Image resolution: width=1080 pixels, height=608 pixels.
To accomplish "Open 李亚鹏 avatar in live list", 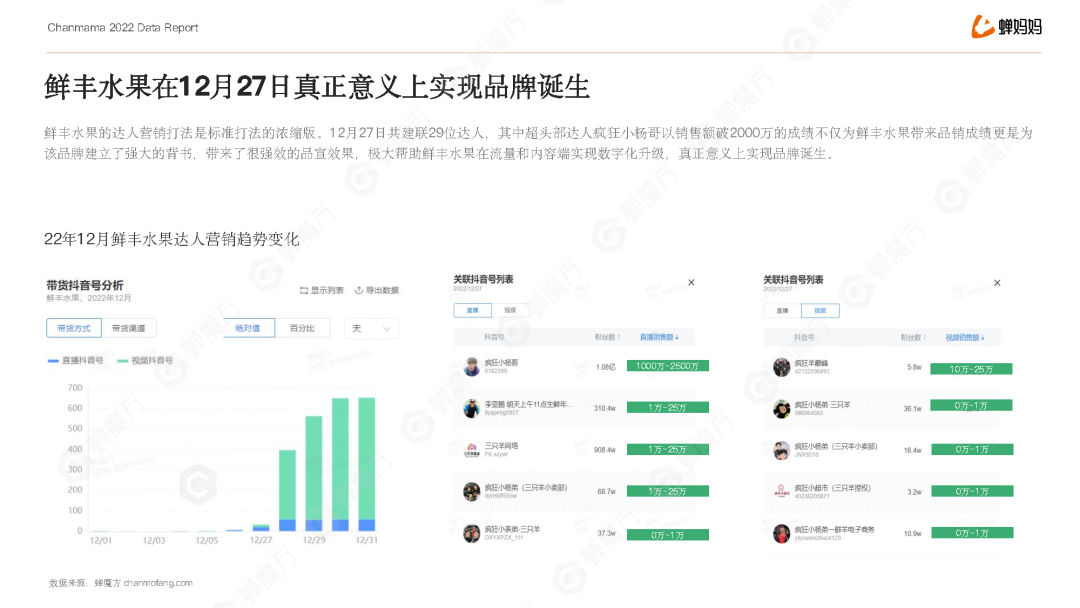I will click(472, 408).
